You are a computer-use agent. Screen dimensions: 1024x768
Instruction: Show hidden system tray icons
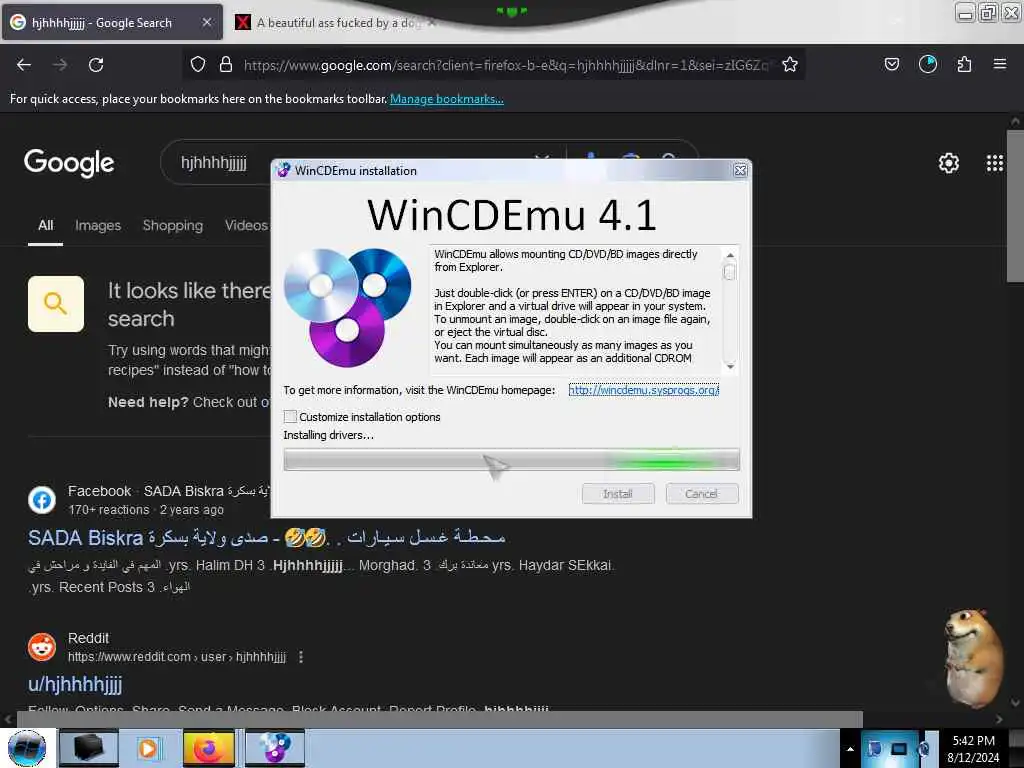[850, 749]
